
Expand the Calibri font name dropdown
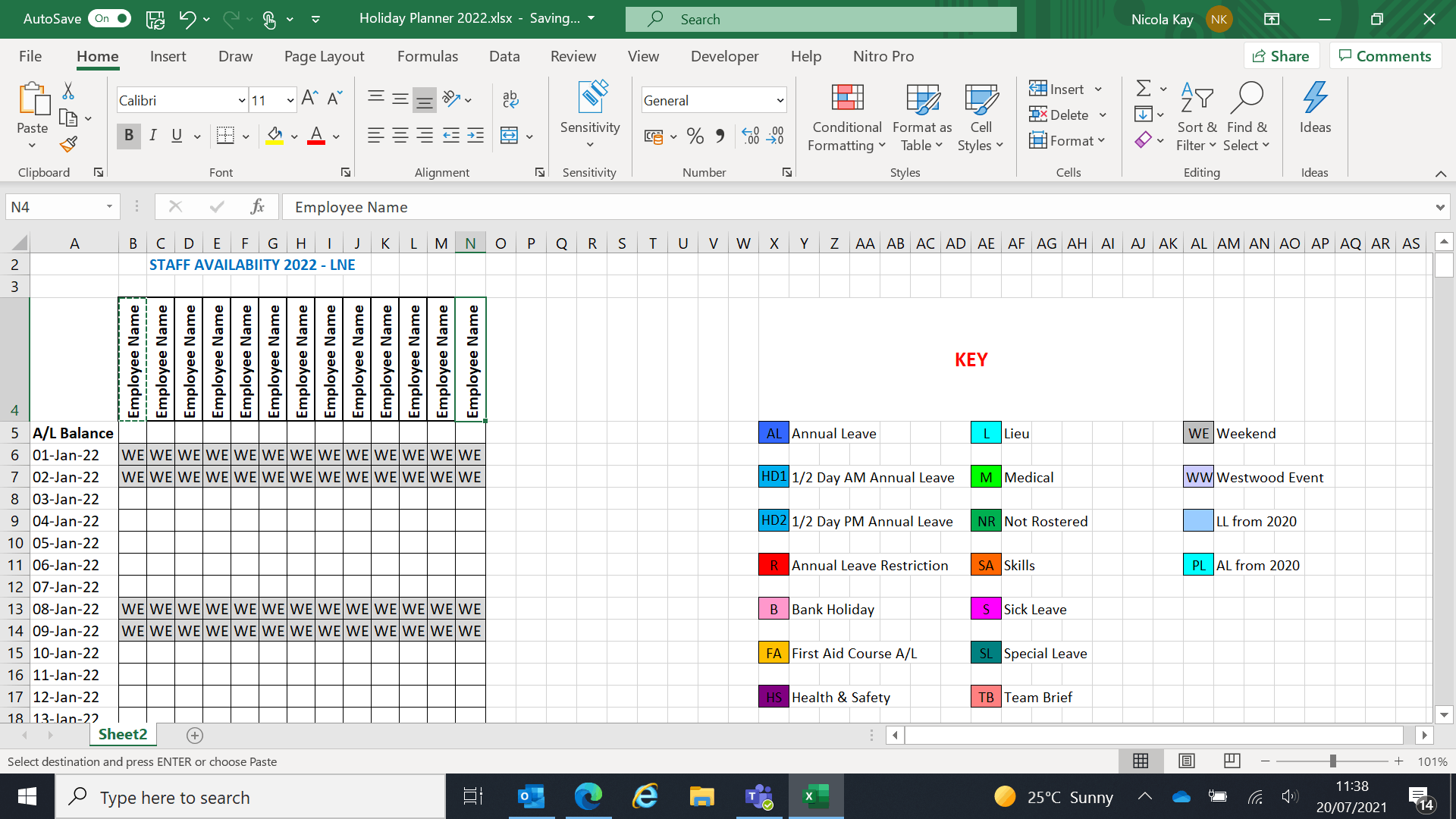(241, 100)
